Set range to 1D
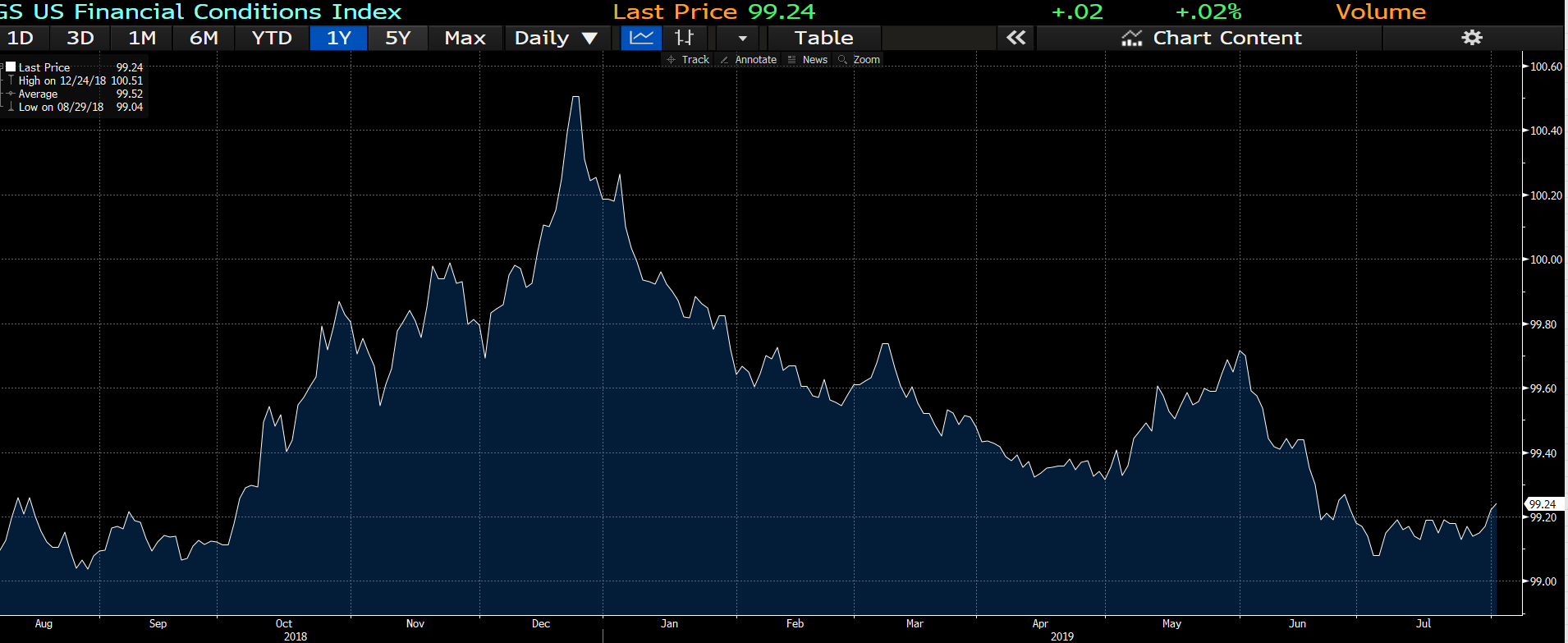Screen dimensions: 1568x643 tap(21, 38)
